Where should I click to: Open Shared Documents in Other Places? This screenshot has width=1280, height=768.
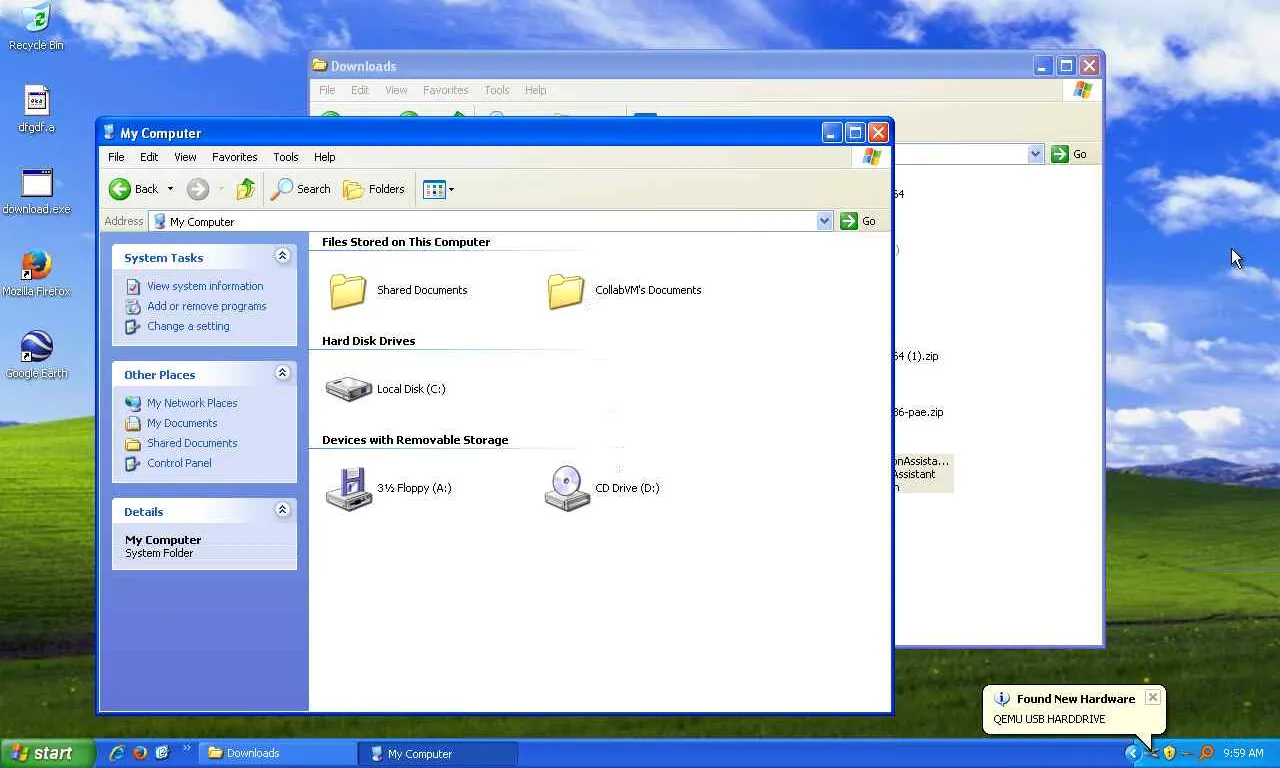192,443
